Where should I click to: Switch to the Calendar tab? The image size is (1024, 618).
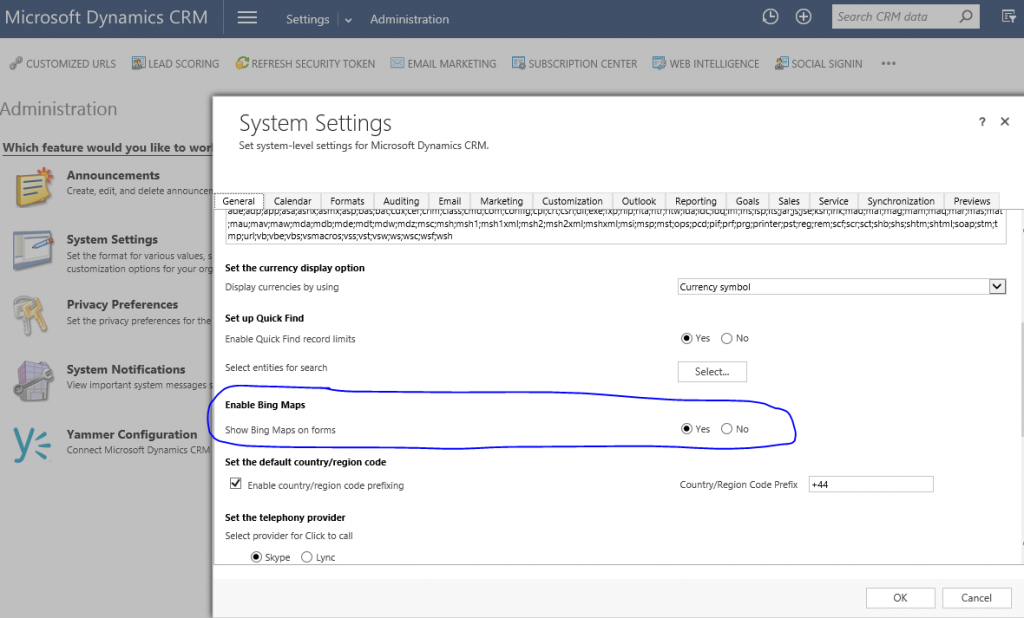[292, 200]
